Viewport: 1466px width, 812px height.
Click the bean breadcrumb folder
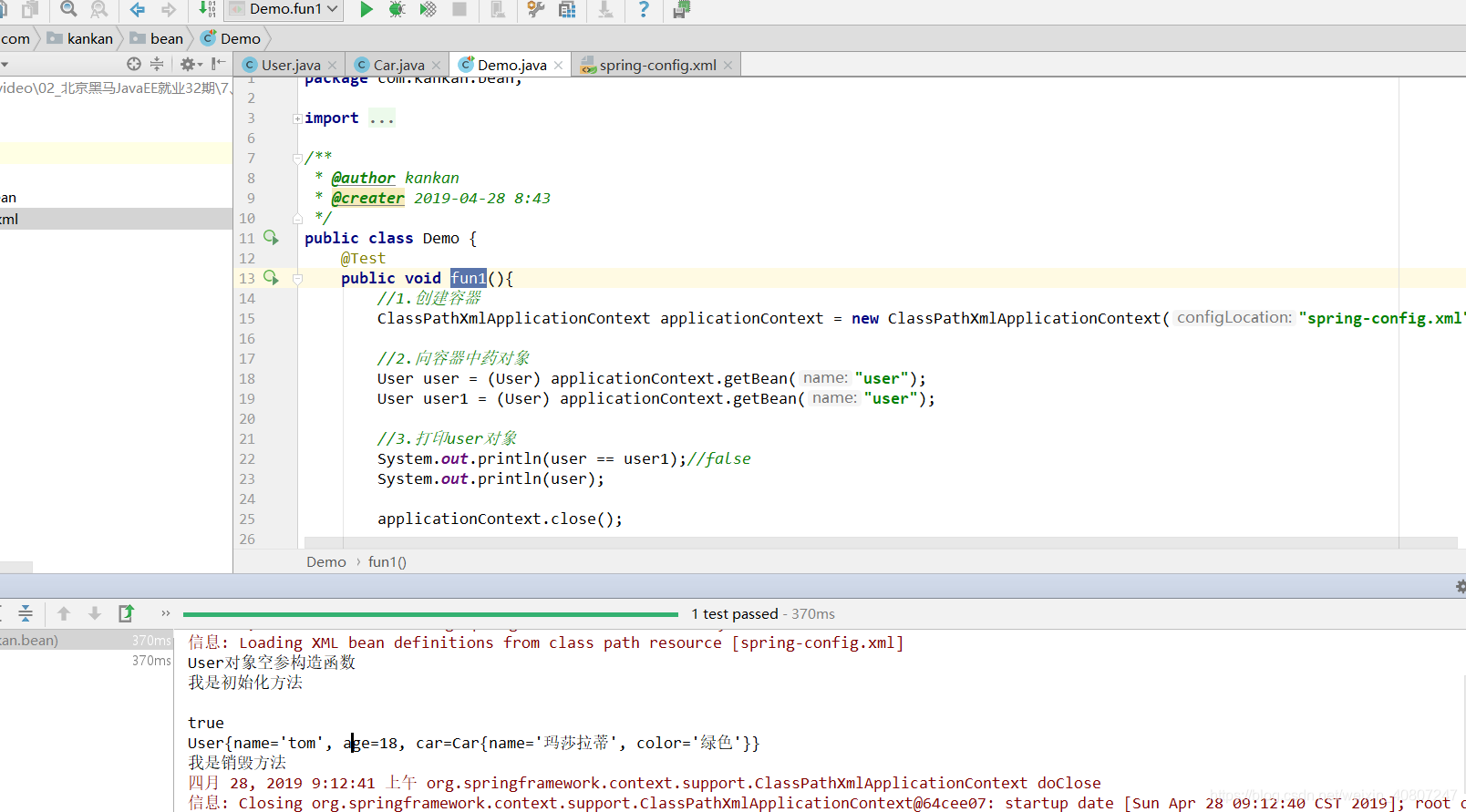click(x=157, y=38)
